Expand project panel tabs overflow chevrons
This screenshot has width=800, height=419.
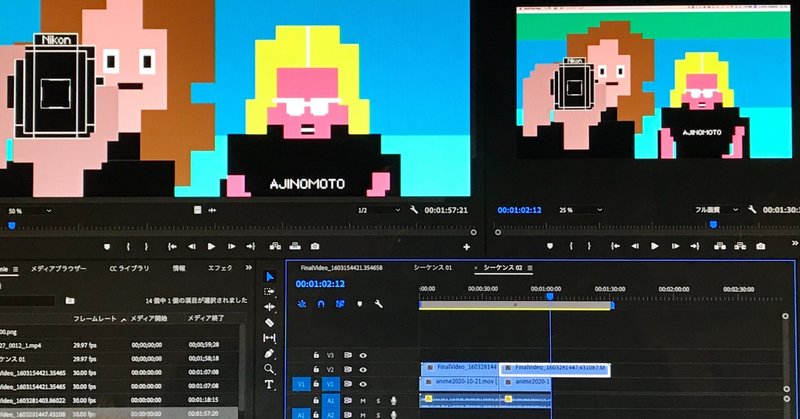[249, 267]
